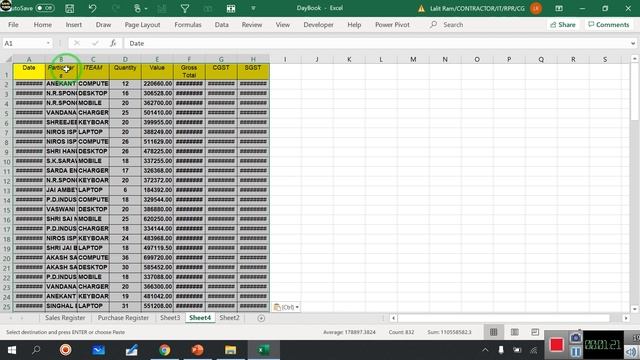
Task: Switch to the Purchase Register sheet
Action: coord(123,318)
